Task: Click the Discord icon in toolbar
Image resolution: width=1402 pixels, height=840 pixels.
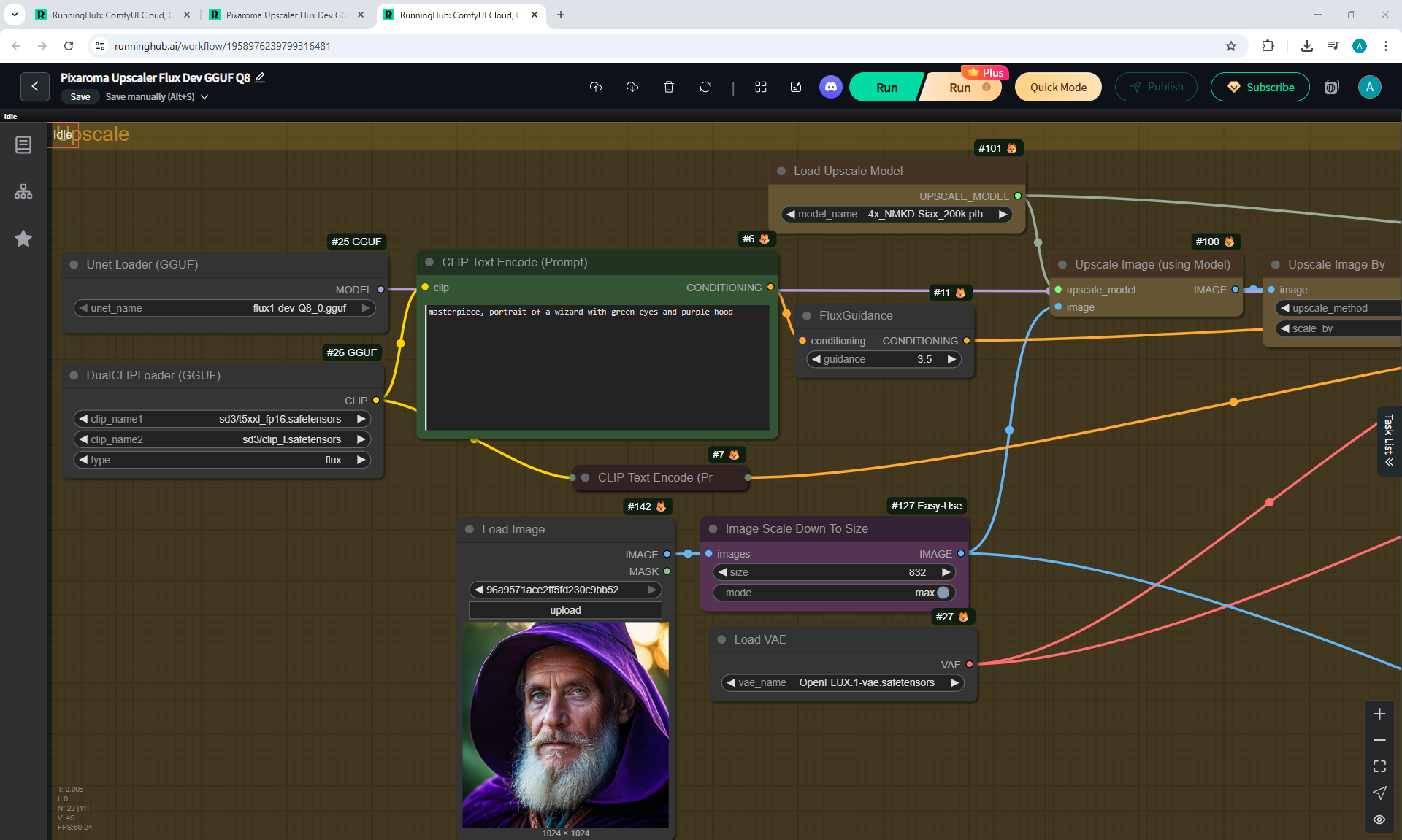Action: pyautogui.click(x=830, y=87)
